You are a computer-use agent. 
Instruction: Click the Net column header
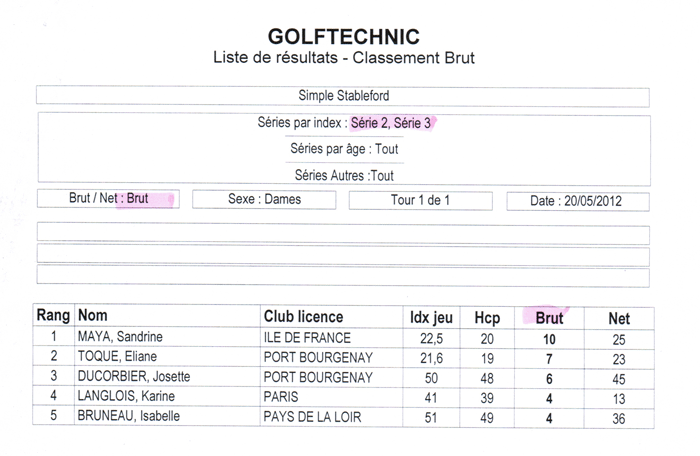pos(619,318)
